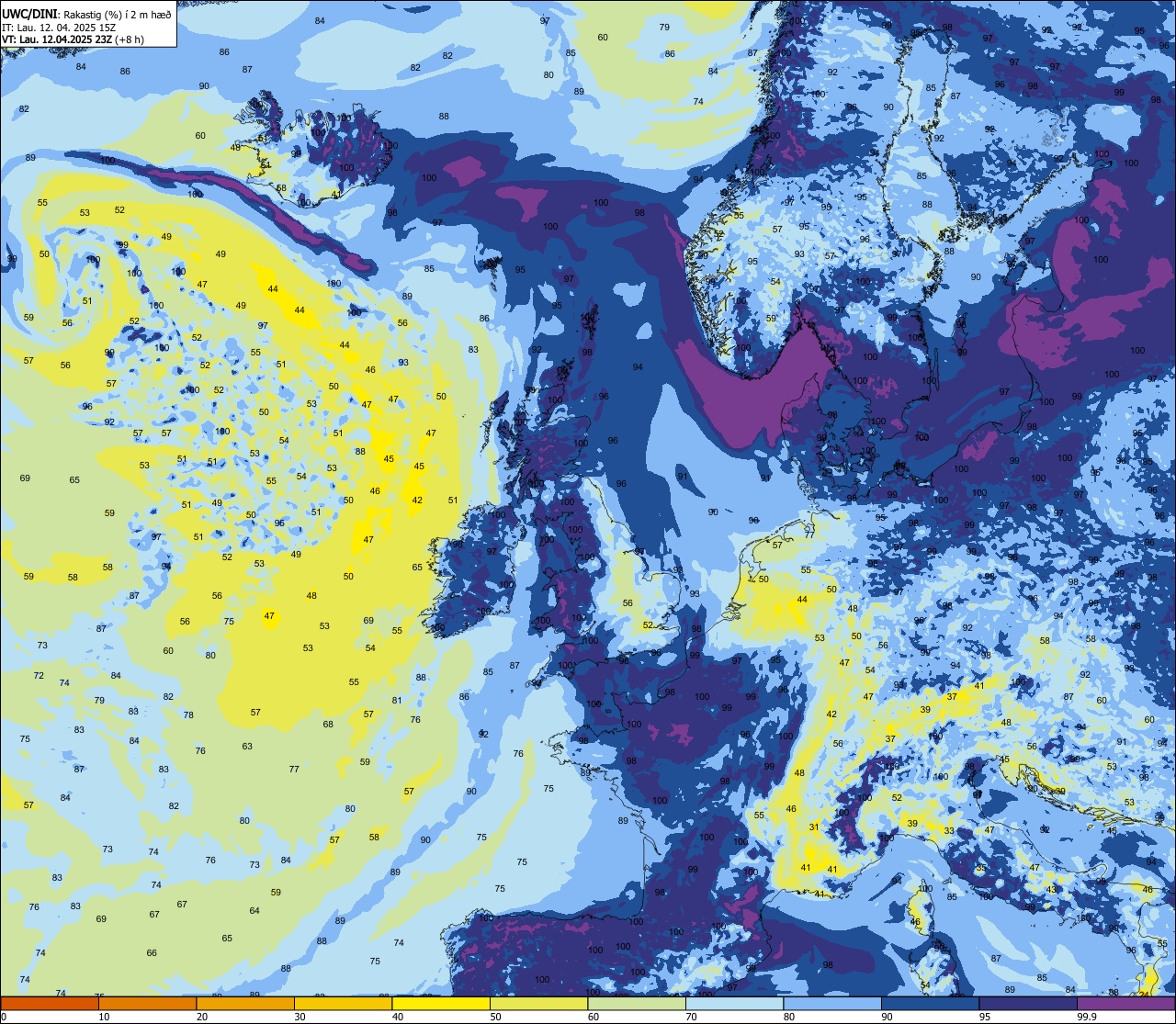Choose the 30–40% amber legend swatch
Viewport: 1176px width, 1024px height.
(x=343, y=1004)
